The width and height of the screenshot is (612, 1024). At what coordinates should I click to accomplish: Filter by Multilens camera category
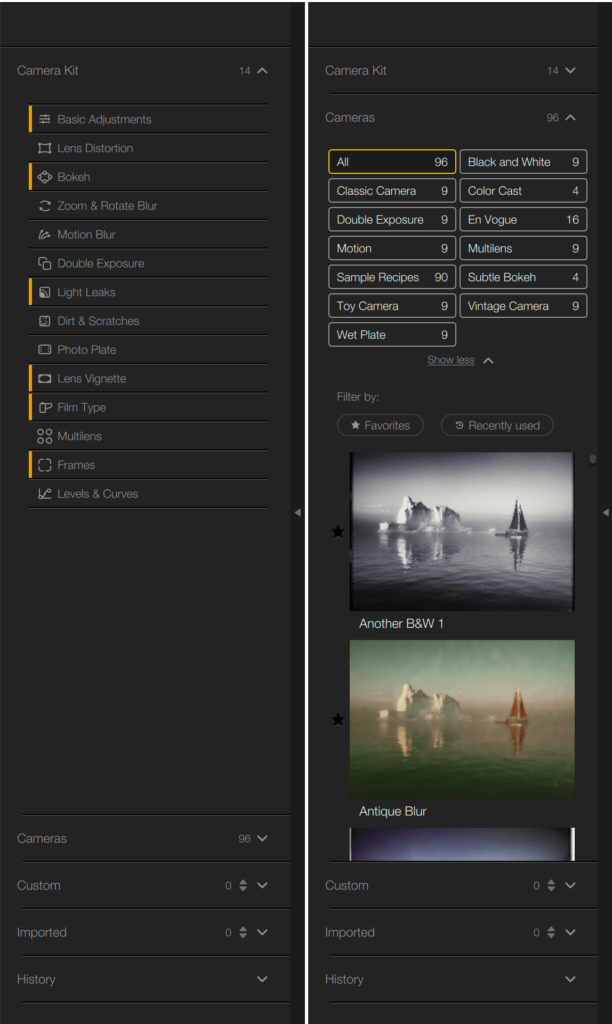(523, 248)
